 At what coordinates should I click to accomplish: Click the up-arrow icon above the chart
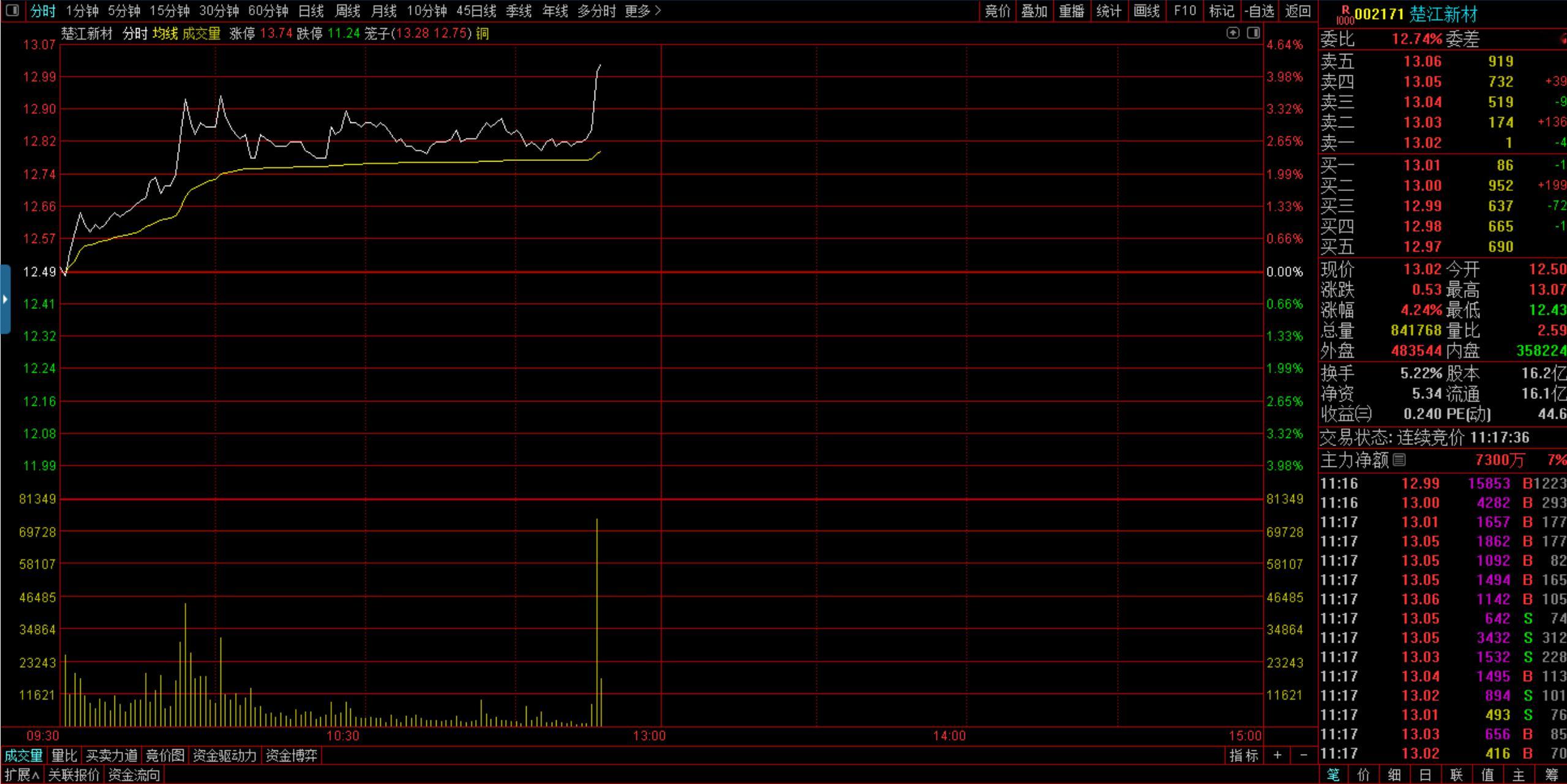[1233, 33]
